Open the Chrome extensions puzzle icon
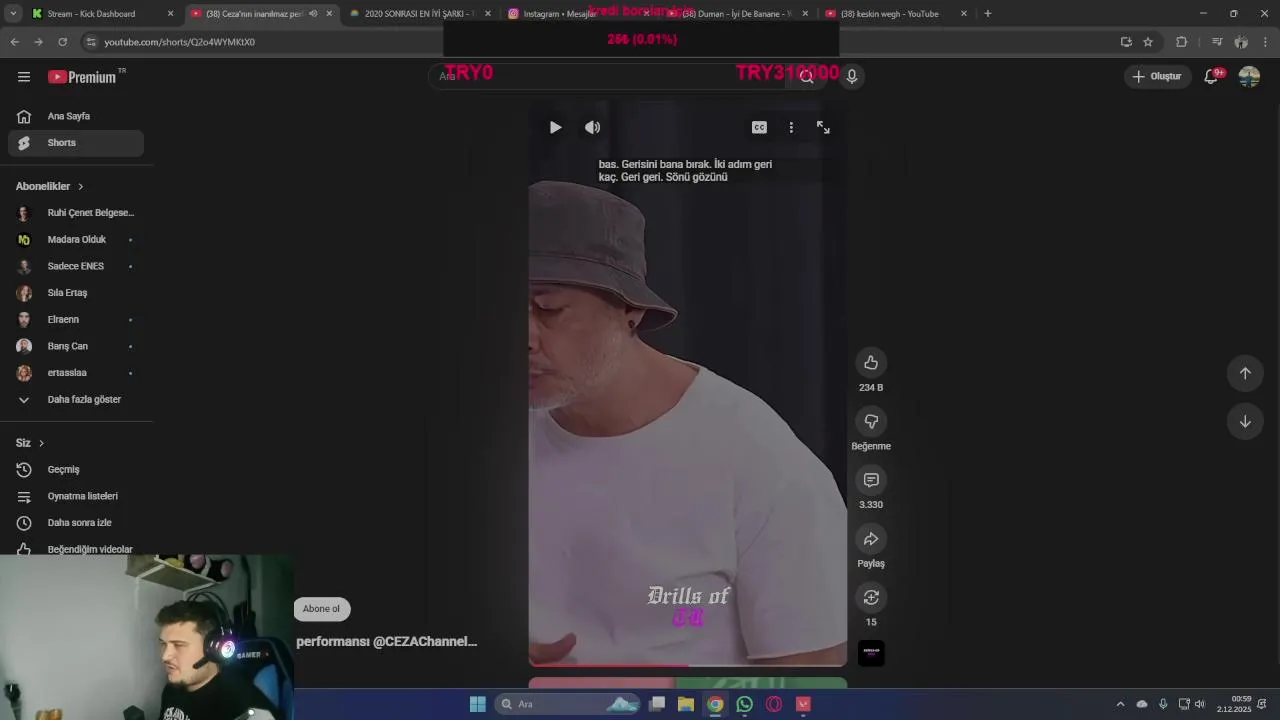The width and height of the screenshot is (1280, 720). [1181, 42]
